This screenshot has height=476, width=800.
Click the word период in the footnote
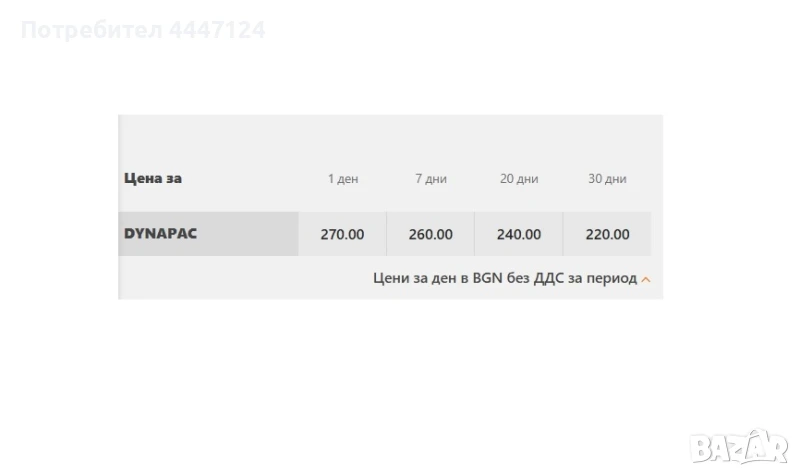(611, 278)
